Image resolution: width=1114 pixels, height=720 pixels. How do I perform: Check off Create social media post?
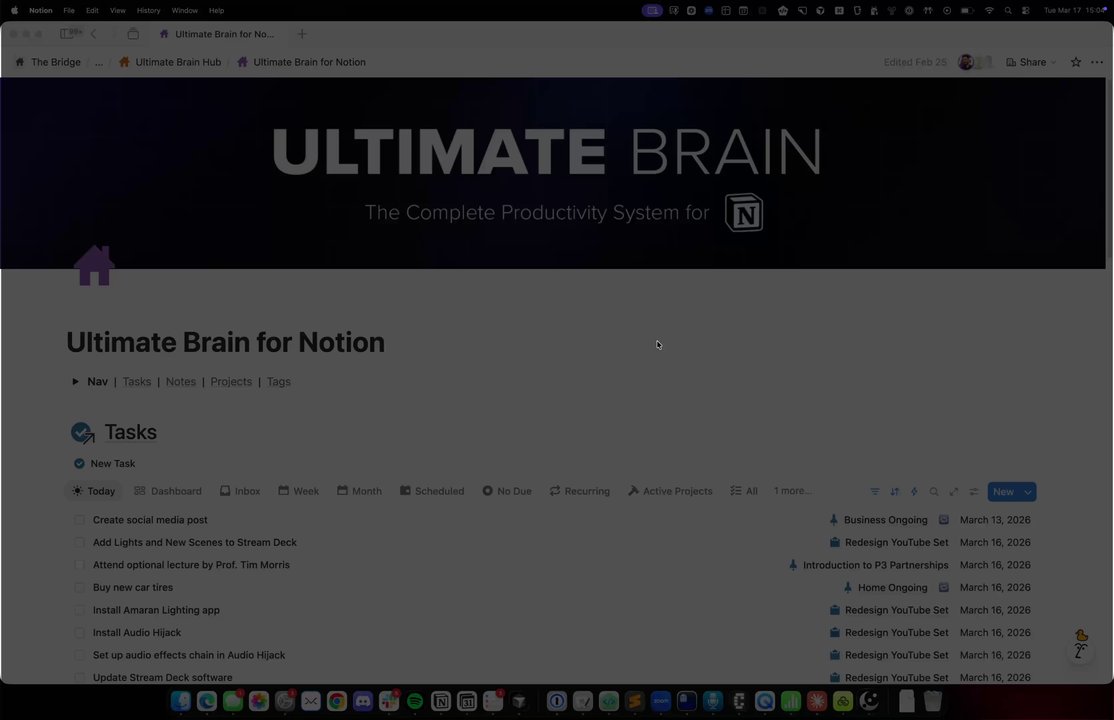coord(80,520)
